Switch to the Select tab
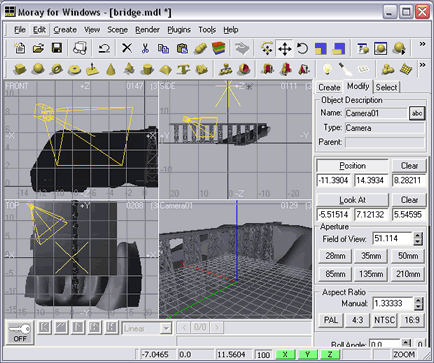 pyautogui.click(x=386, y=87)
